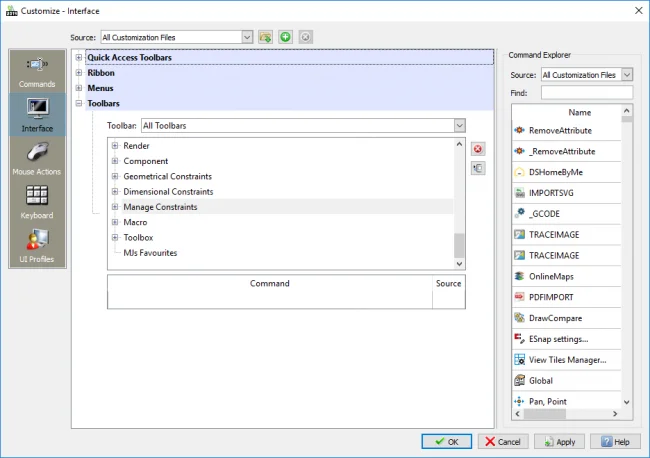Expand the Quick Access Toolbars node

(79, 58)
